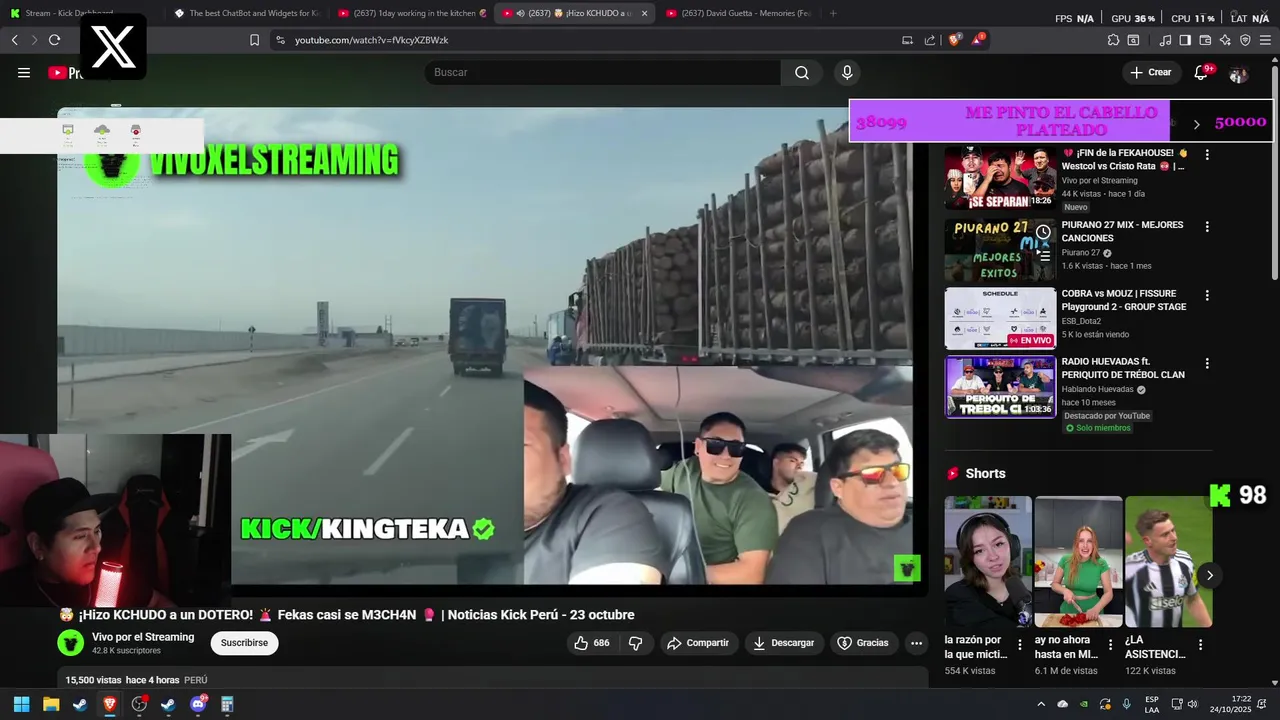Open the Brave VPN shield icon
This screenshot has height=720, width=1280.
pos(1245,40)
